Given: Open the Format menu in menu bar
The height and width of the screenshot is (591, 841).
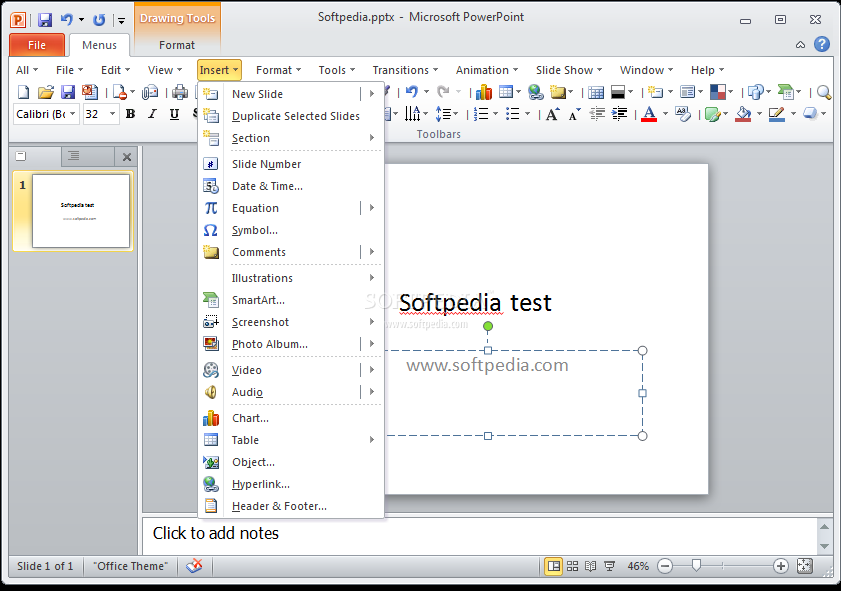Looking at the screenshot, I should [x=278, y=70].
